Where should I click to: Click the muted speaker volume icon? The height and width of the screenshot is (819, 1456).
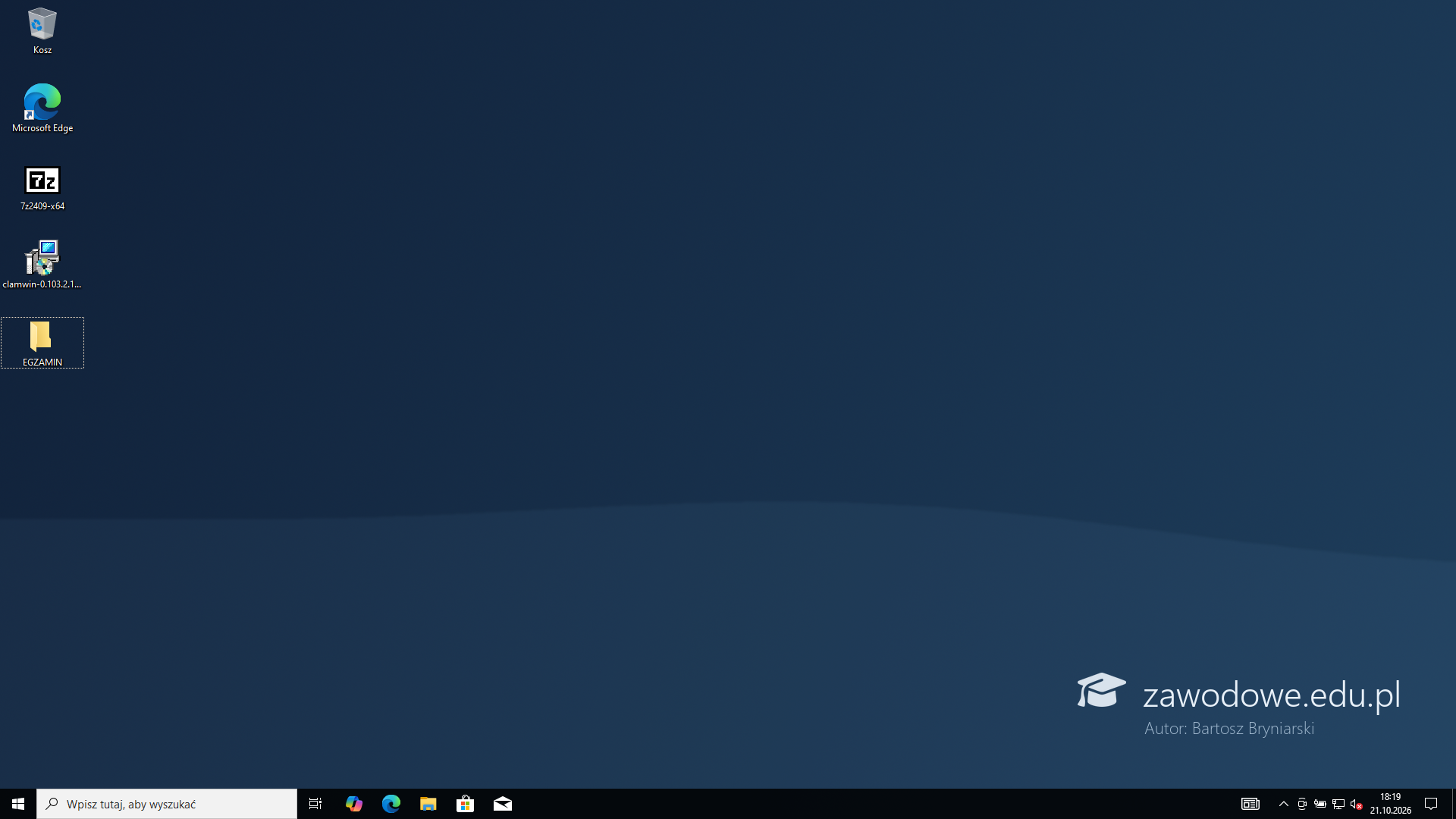[1357, 804]
